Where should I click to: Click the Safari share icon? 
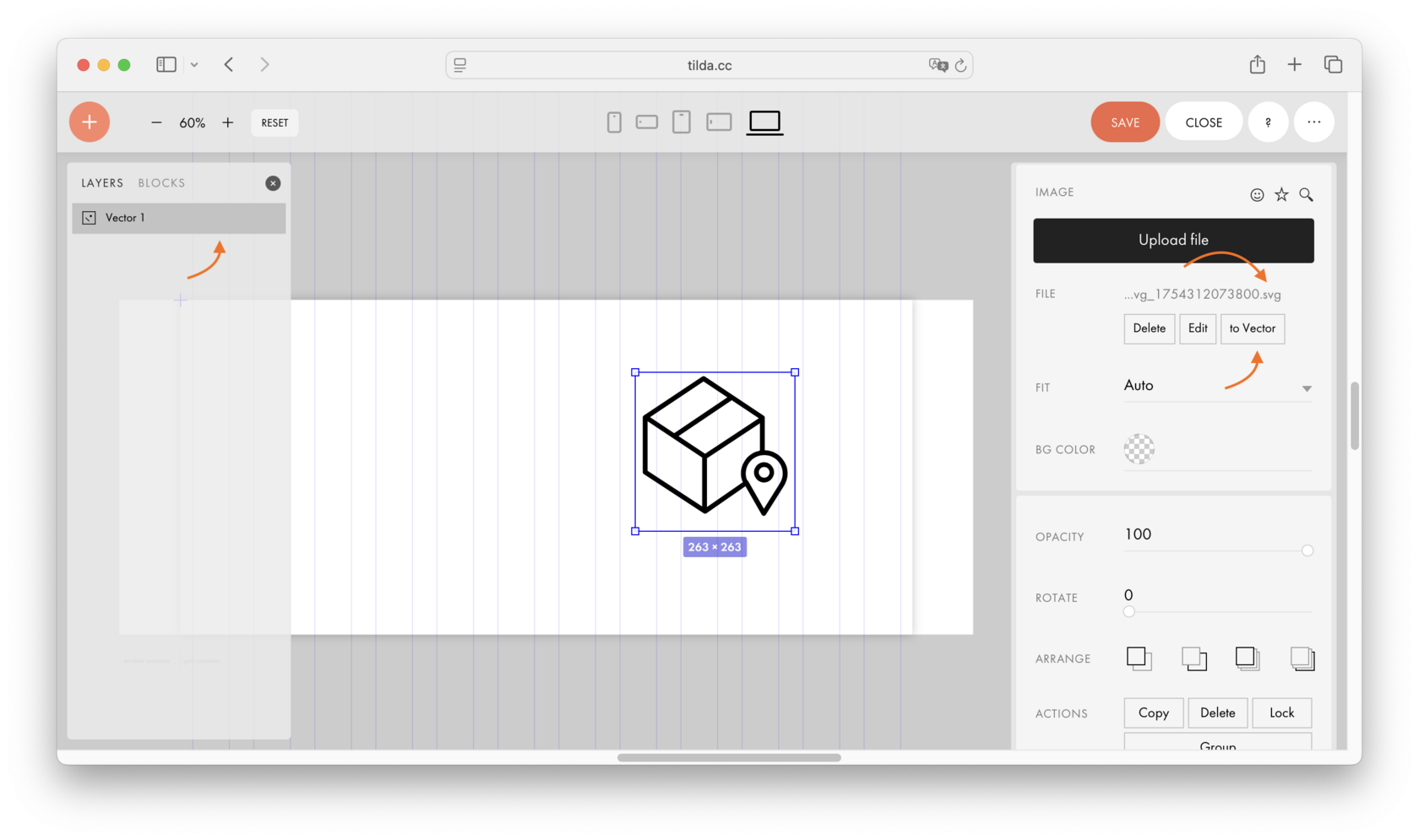[x=1258, y=64]
